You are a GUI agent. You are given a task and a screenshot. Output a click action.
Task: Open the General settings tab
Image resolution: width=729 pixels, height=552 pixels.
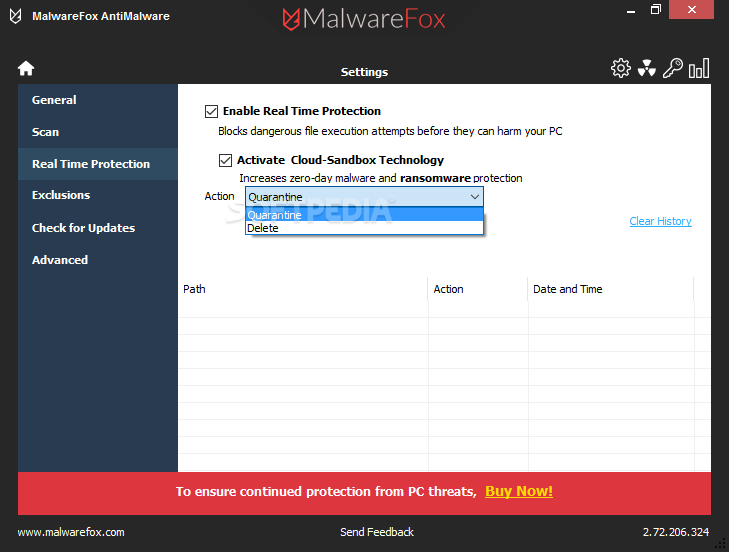click(98, 100)
